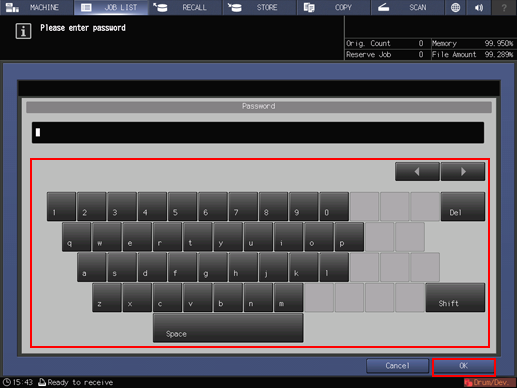The width and height of the screenshot is (517, 388).
Task: Select the COPY tab
Action: tap(333, 7)
